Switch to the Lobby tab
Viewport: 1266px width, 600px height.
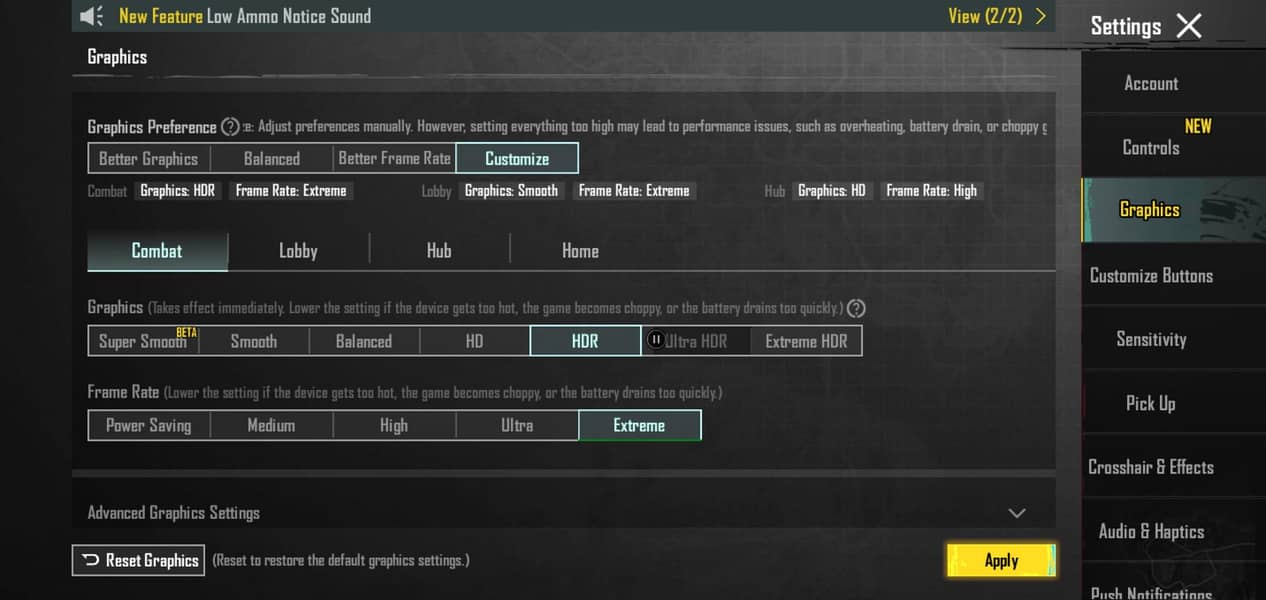(x=298, y=251)
